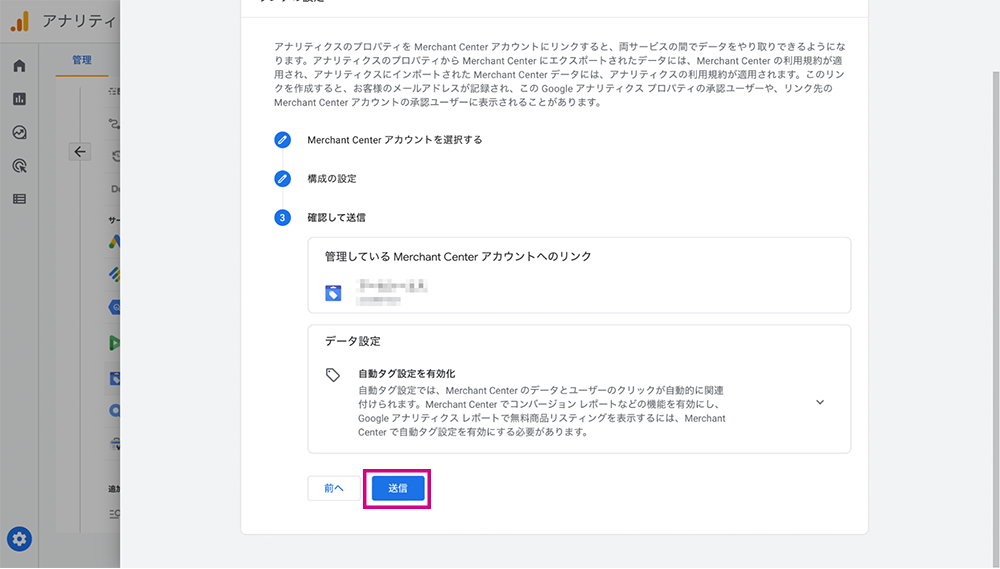1000x569 pixels.
Task: Click the 前へ button
Action: click(334, 488)
